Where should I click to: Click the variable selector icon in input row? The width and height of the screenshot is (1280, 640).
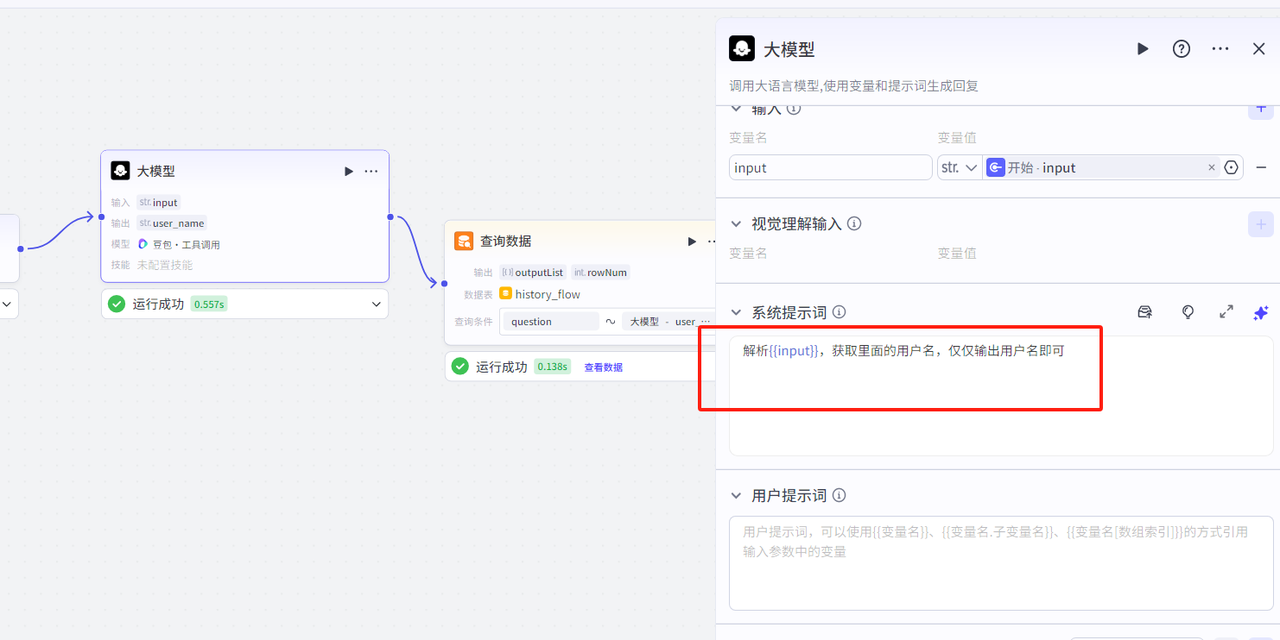coord(1231,168)
